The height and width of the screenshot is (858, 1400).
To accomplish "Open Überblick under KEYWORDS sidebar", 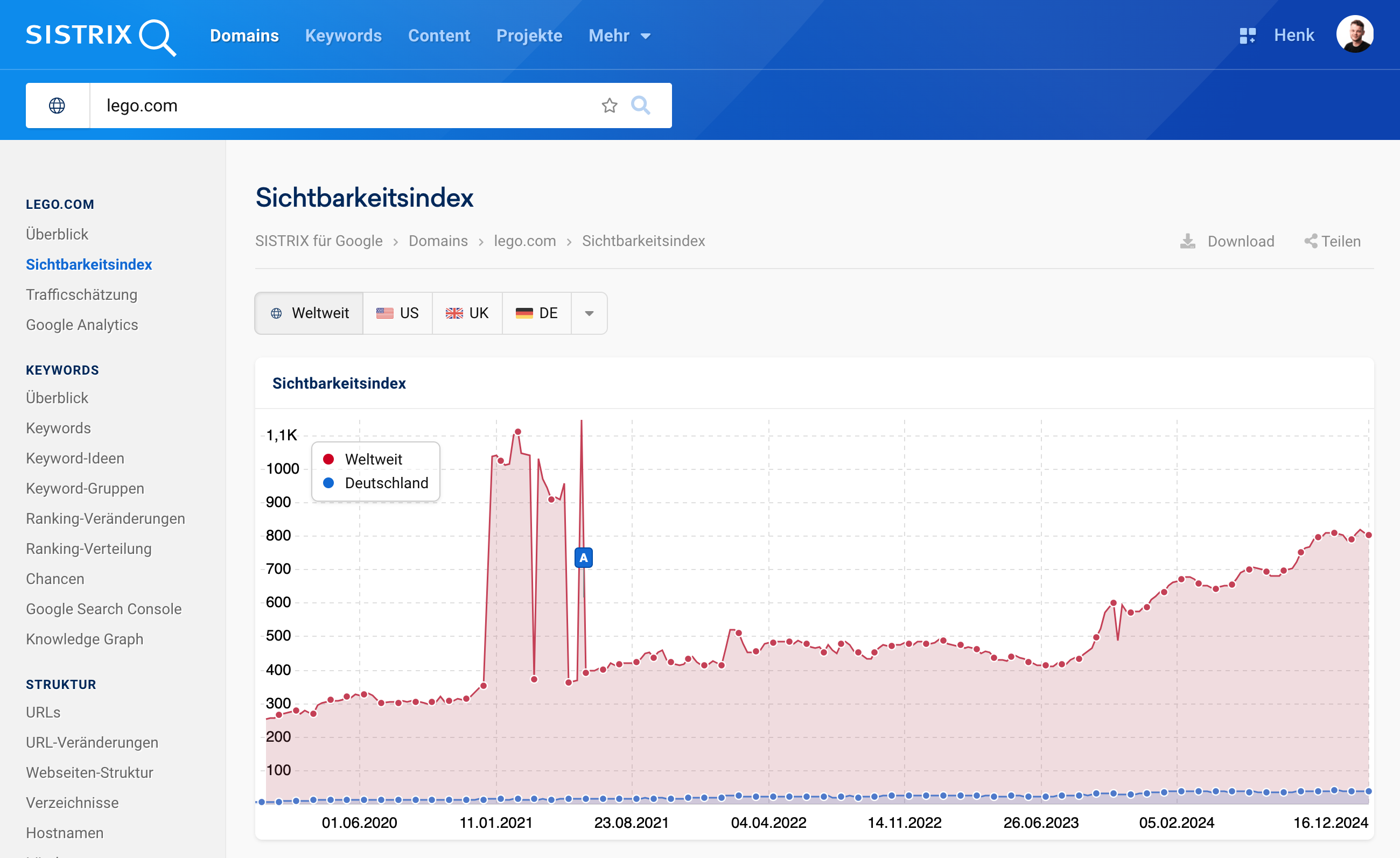I will point(57,398).
